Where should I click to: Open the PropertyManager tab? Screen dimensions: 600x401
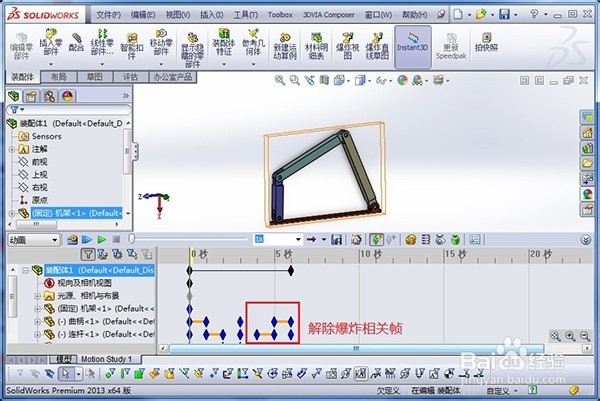pyautogui.click(x=31, y=96)
